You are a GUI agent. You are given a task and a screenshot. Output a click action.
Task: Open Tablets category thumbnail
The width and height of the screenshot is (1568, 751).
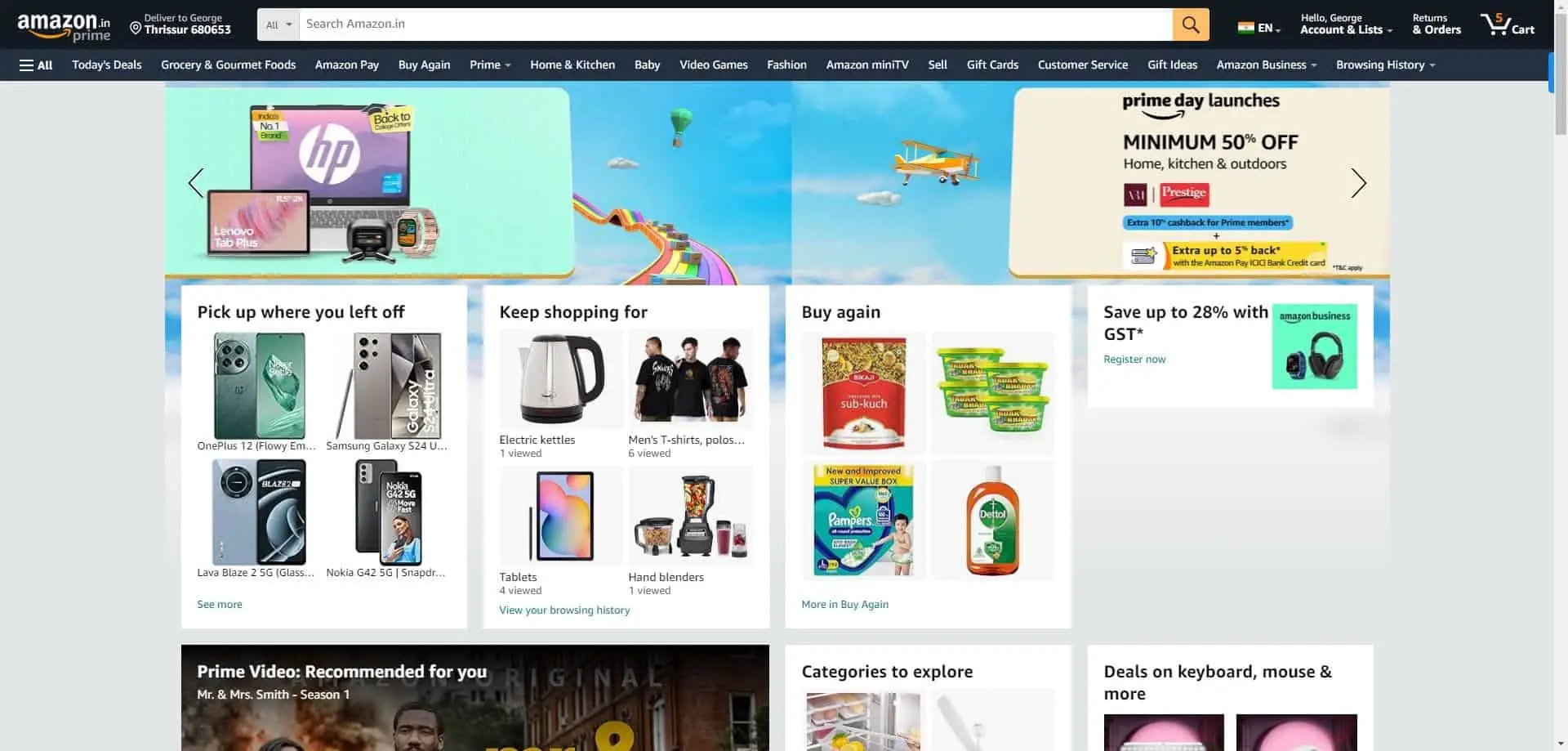point(561,516)
